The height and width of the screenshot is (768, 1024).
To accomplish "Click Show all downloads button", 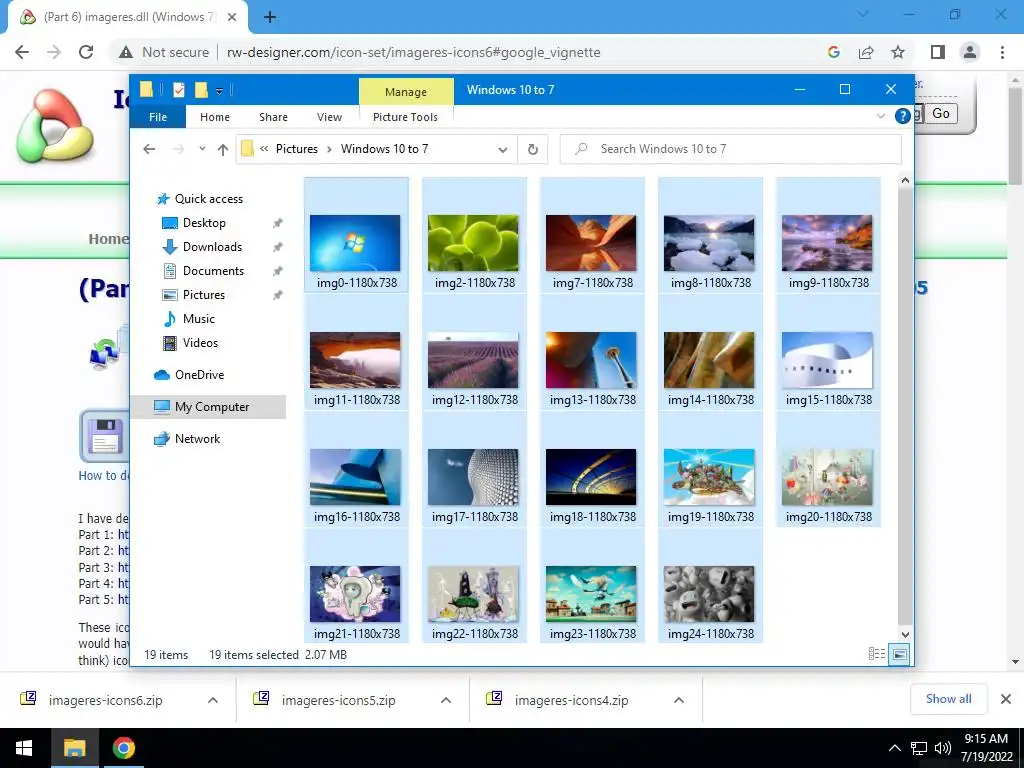I will click(948, 699).
